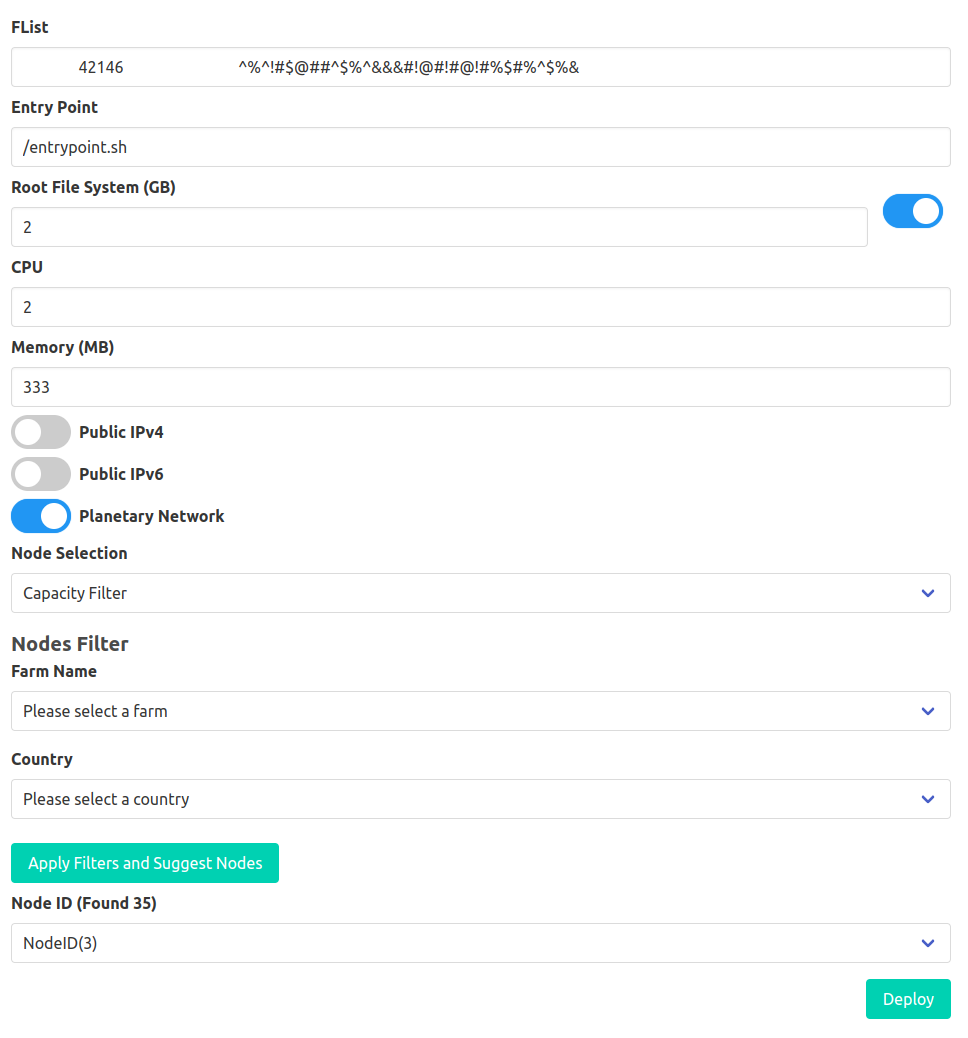This screenshot has height=1038, width=968.
Task: Expand the NodeID(3) dropdown
Action: 480,942
